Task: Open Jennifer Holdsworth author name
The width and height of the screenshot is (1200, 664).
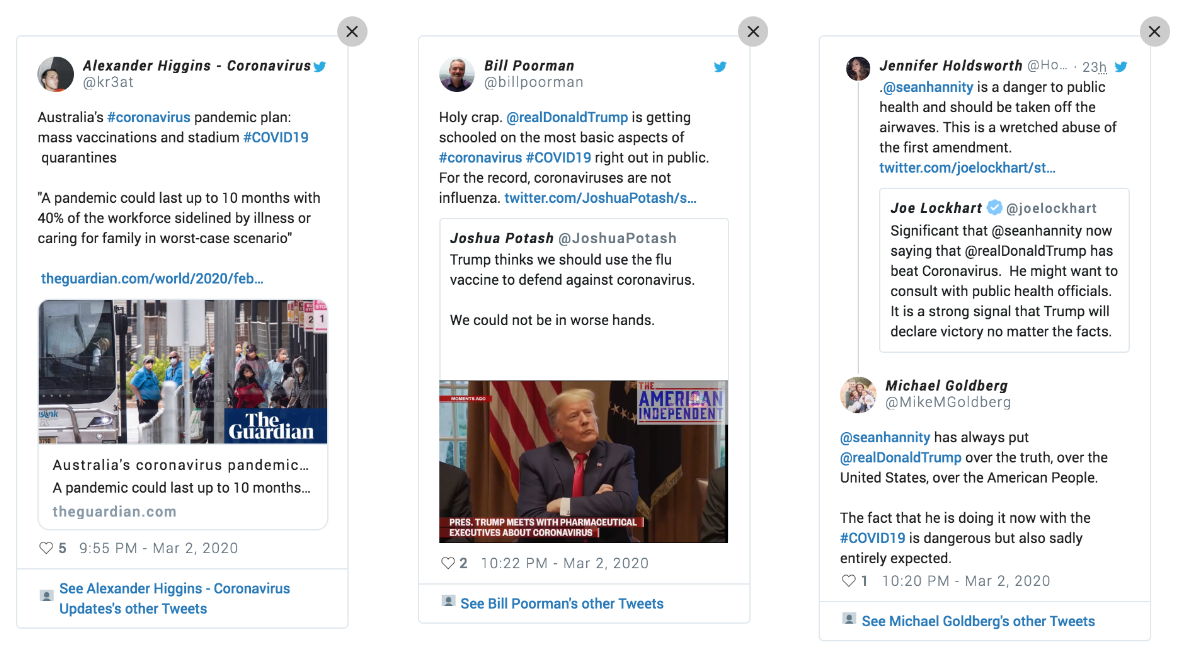Action: click(x=951, y=66)
